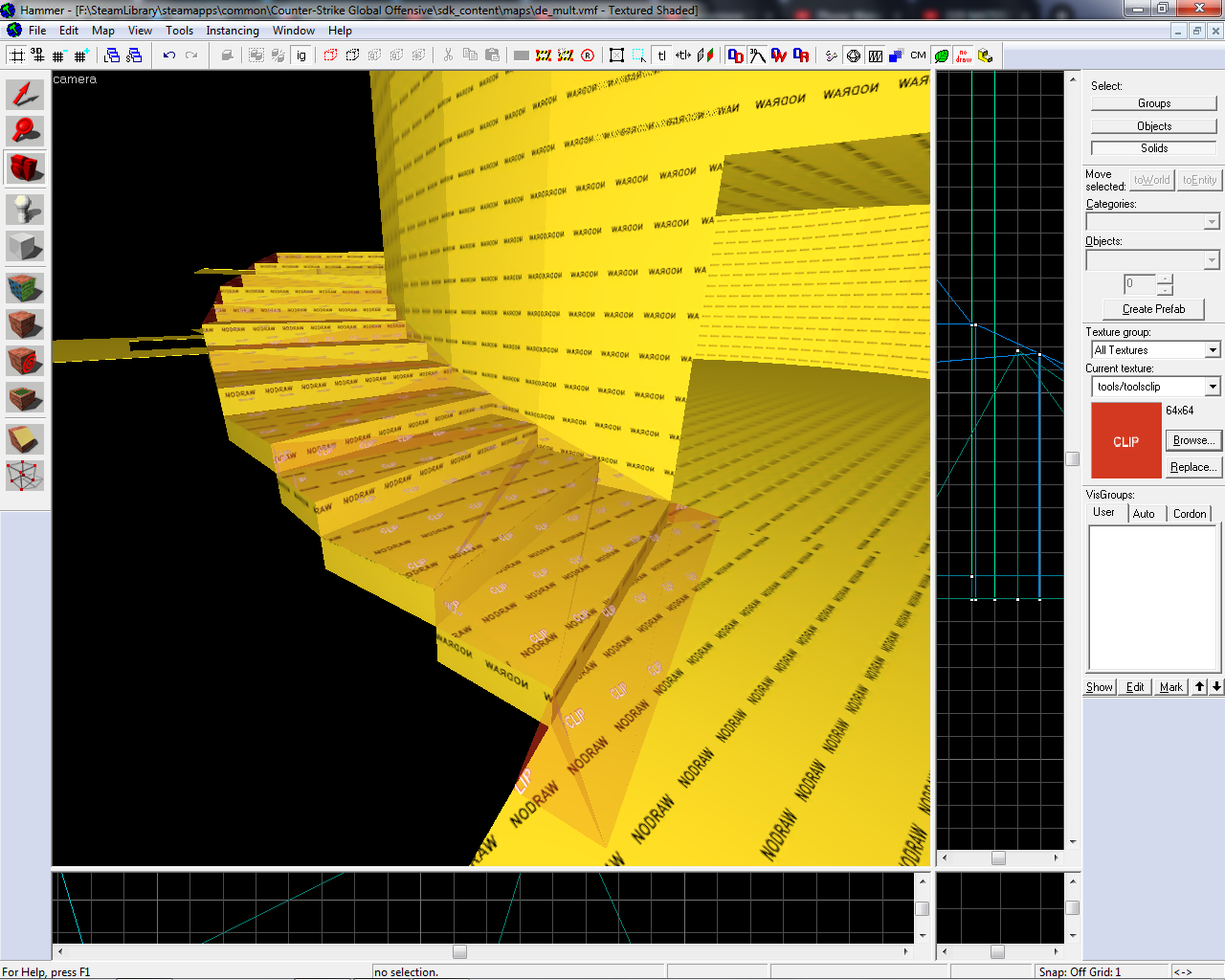Click the black dashed Hide Unselected icon

tap(352, 56)
